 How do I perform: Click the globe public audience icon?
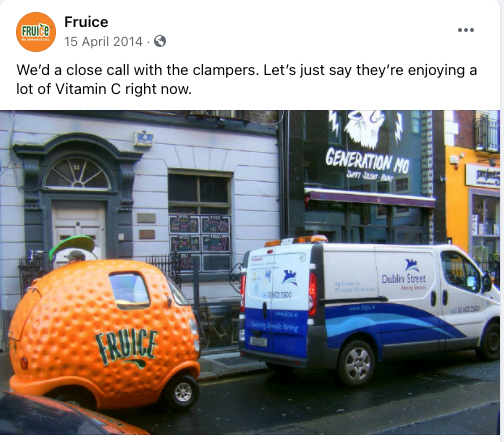[x=160, y=41]
